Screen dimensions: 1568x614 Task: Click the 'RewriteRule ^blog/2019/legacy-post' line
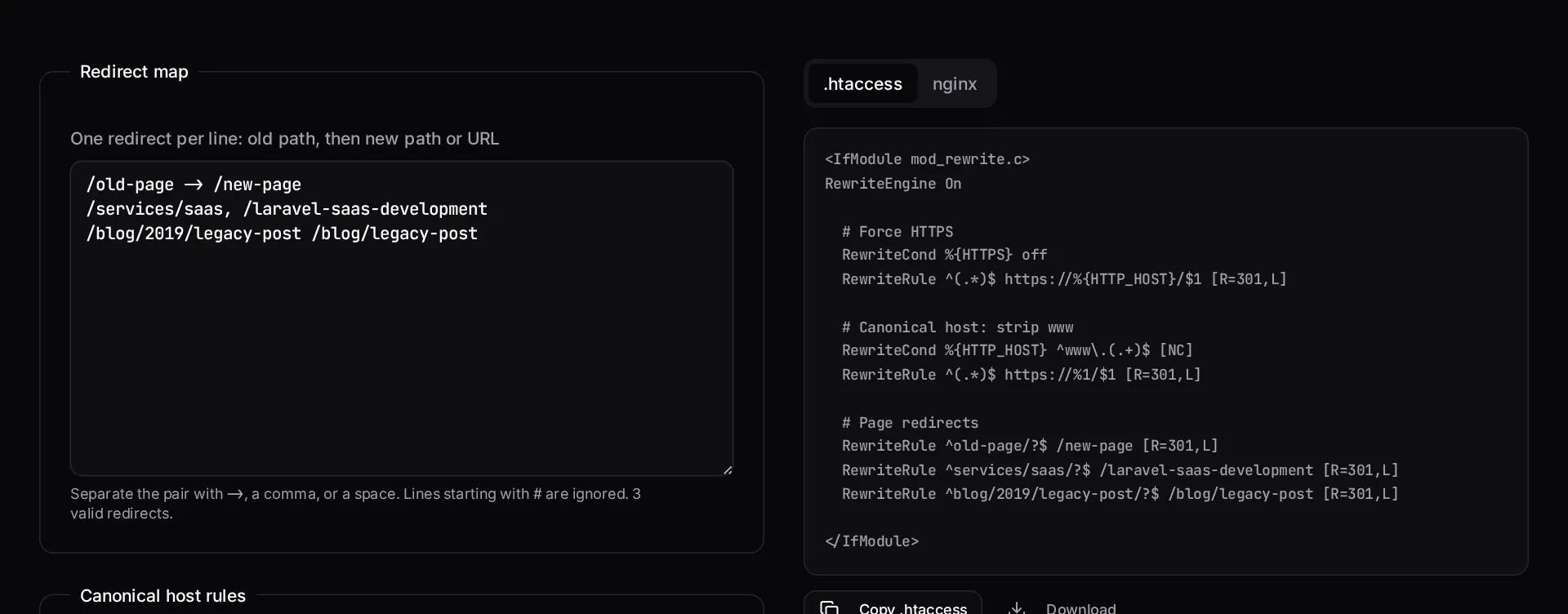tap(1120, 494)
